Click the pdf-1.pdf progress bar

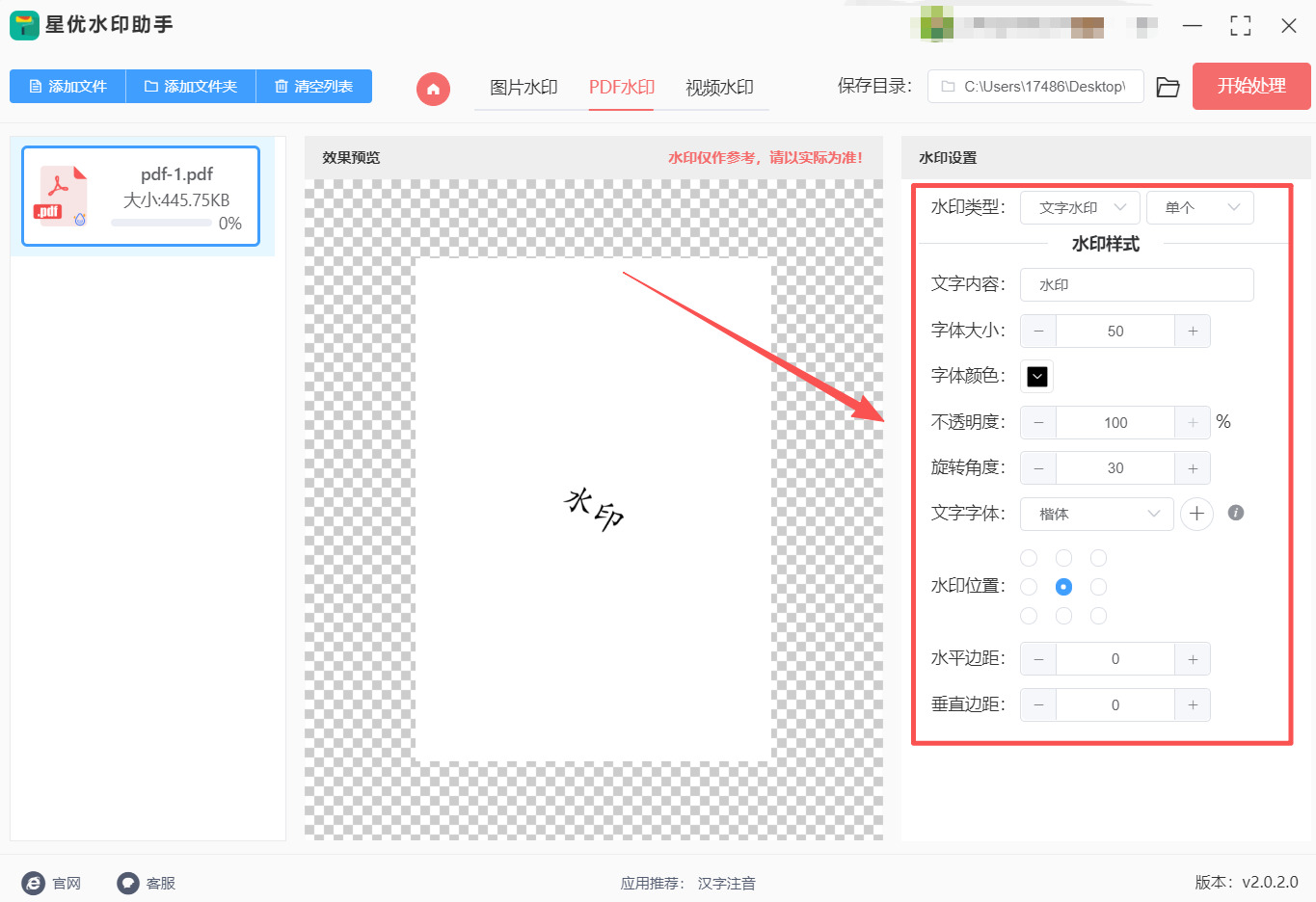161,223
